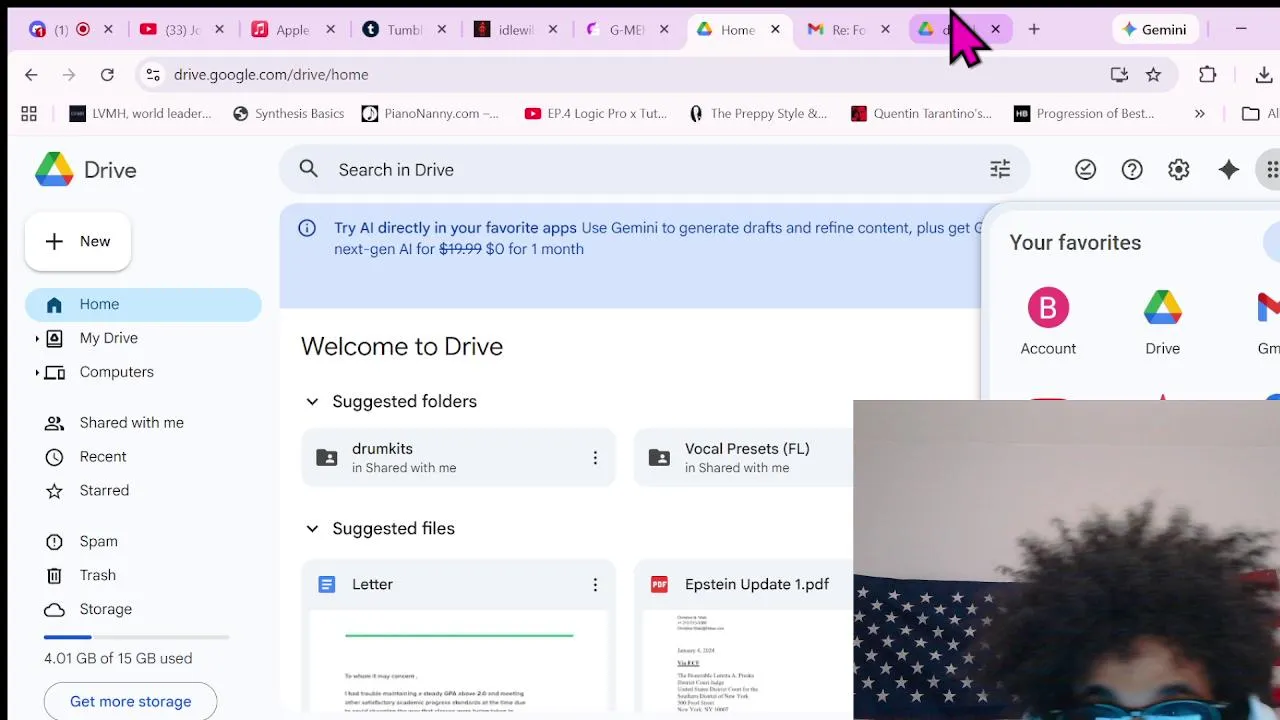Open the Vocal Presets (FL) folder
The image size is (1280, 720).
pyautogui.click(x=744, y=458)
